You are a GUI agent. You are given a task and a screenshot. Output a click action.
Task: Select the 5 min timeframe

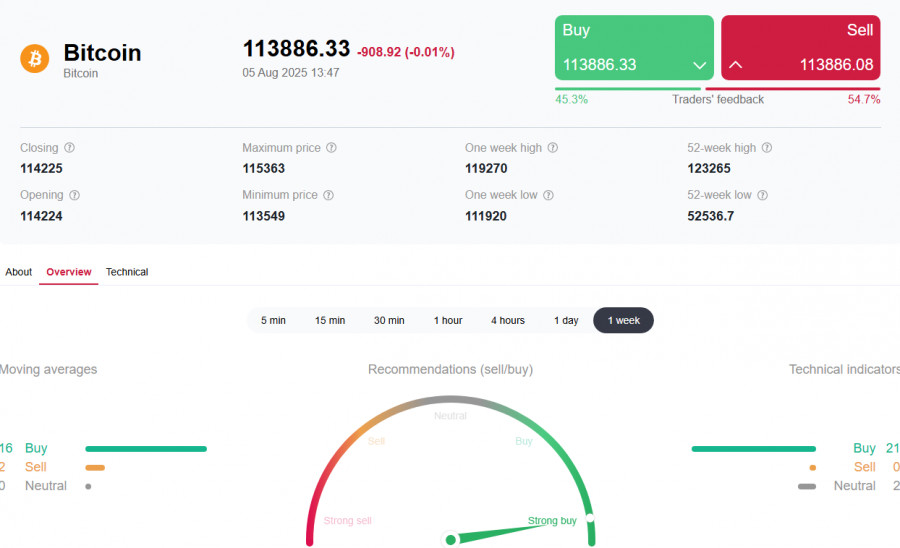273,320
